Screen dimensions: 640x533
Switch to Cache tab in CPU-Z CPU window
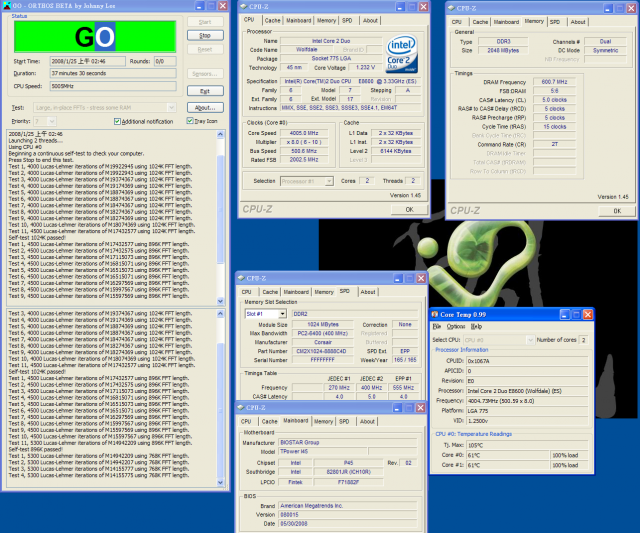point(272,20)
